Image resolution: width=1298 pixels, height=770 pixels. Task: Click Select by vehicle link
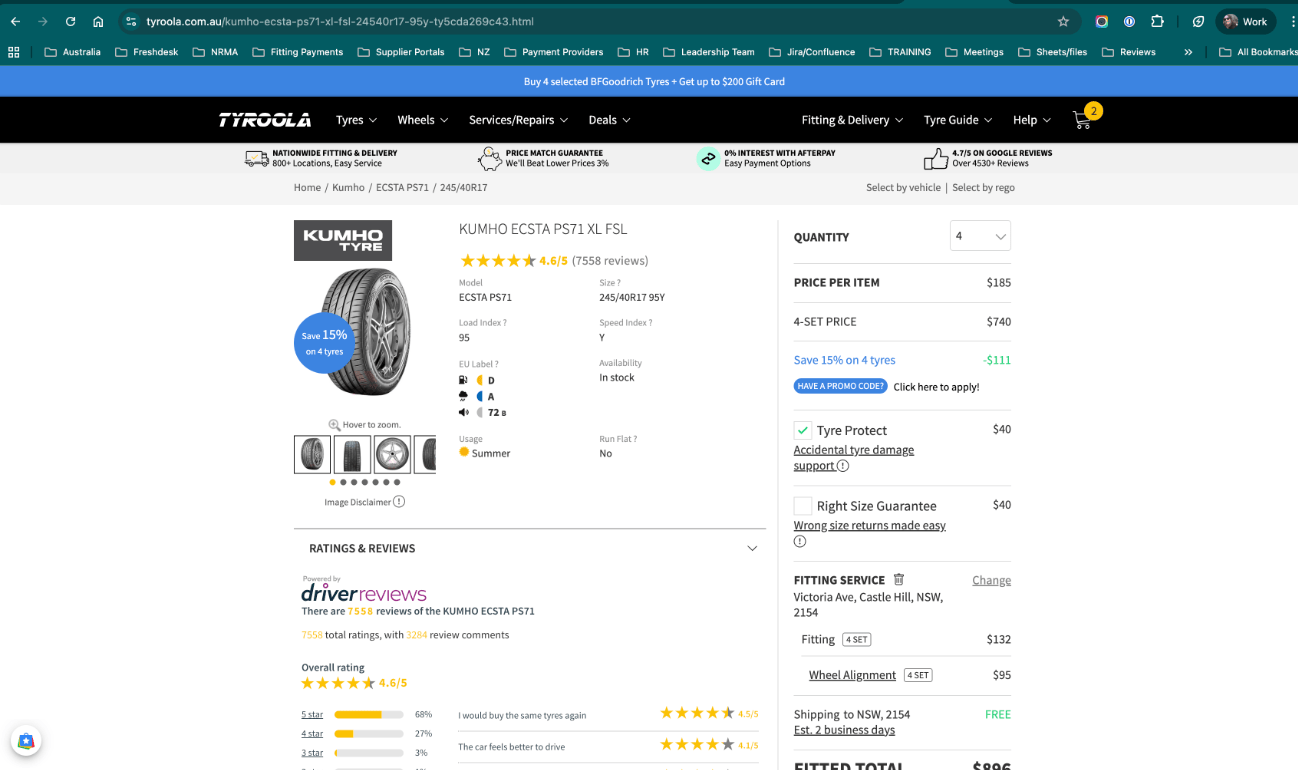click(903, 187)
